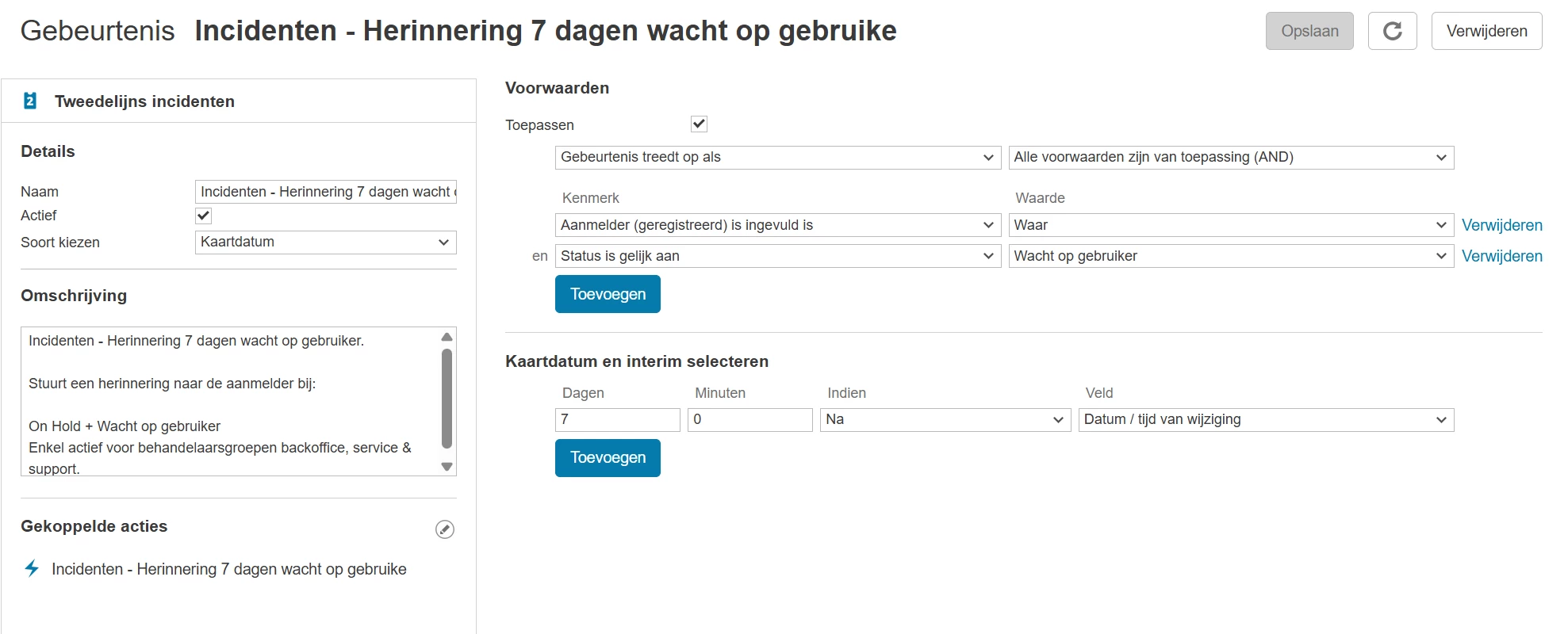This screenshot has width=1568, height=634.
Task: Click Toevoegen under Voorwaarden
Action: pos(608,294)
